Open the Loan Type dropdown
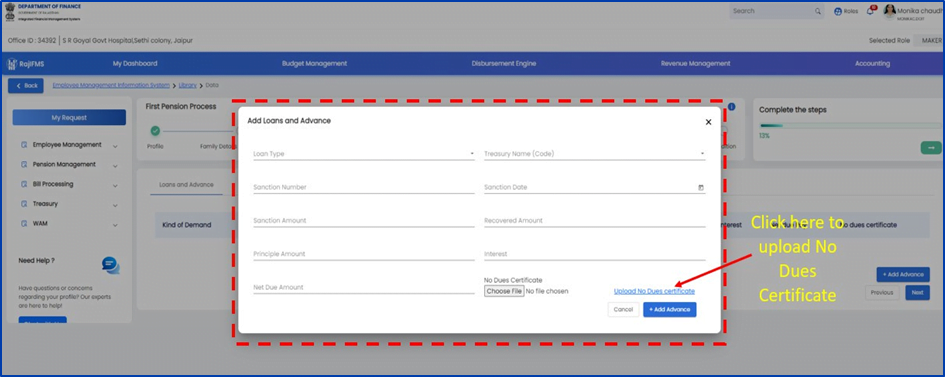The width and height of the screenshot is (945, 377). [363, 154]
